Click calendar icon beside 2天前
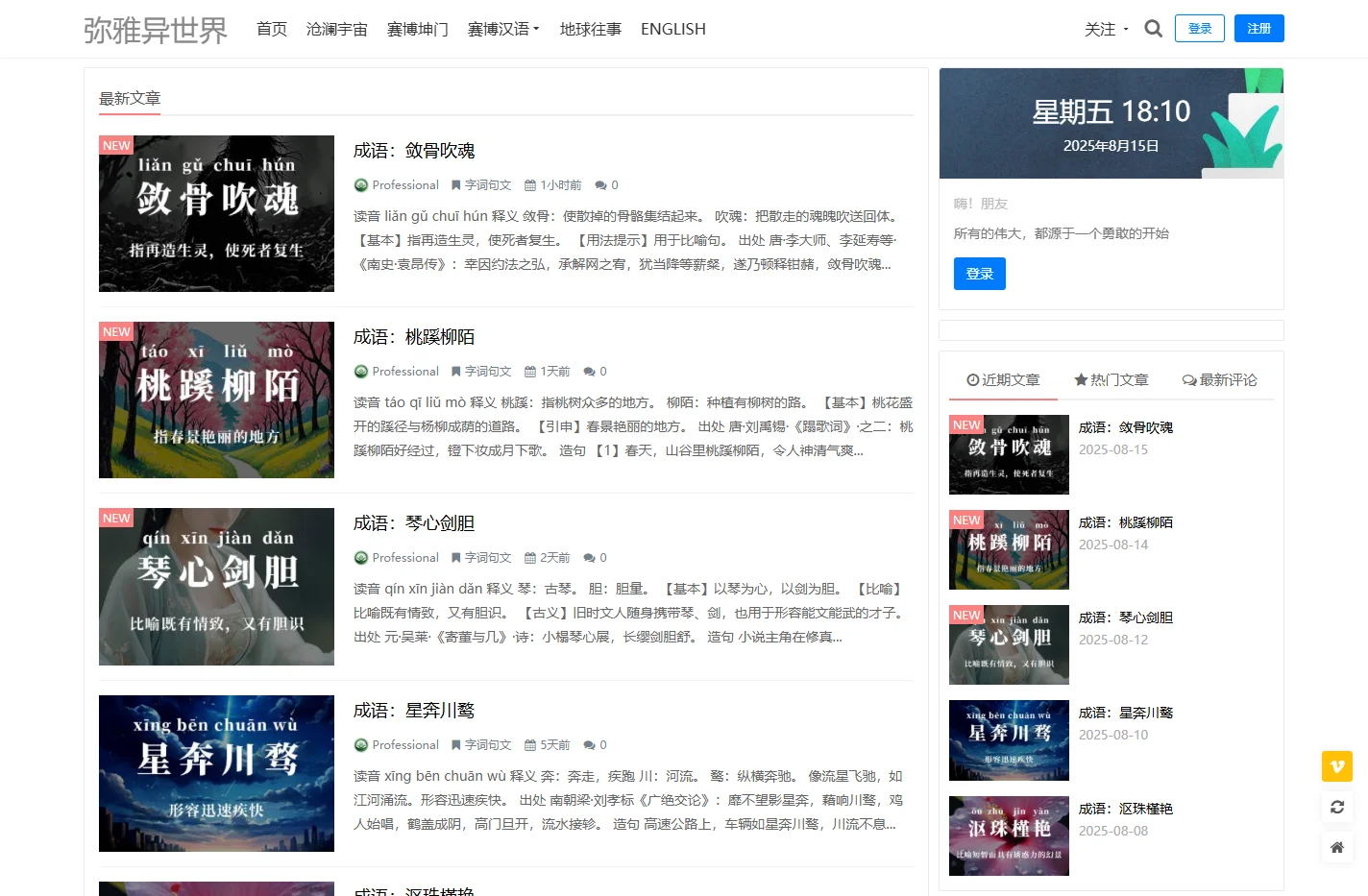Image resolution: width=1368 pixels, height=896 pixels. 530,558
